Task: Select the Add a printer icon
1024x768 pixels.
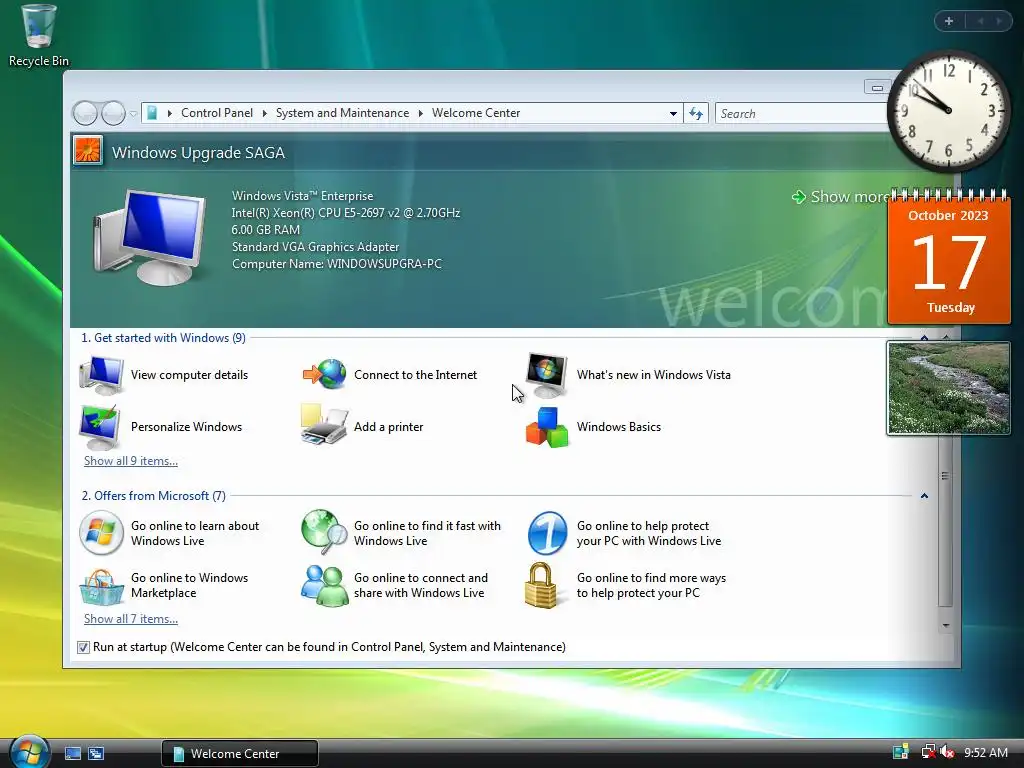Action: point(324,425)
